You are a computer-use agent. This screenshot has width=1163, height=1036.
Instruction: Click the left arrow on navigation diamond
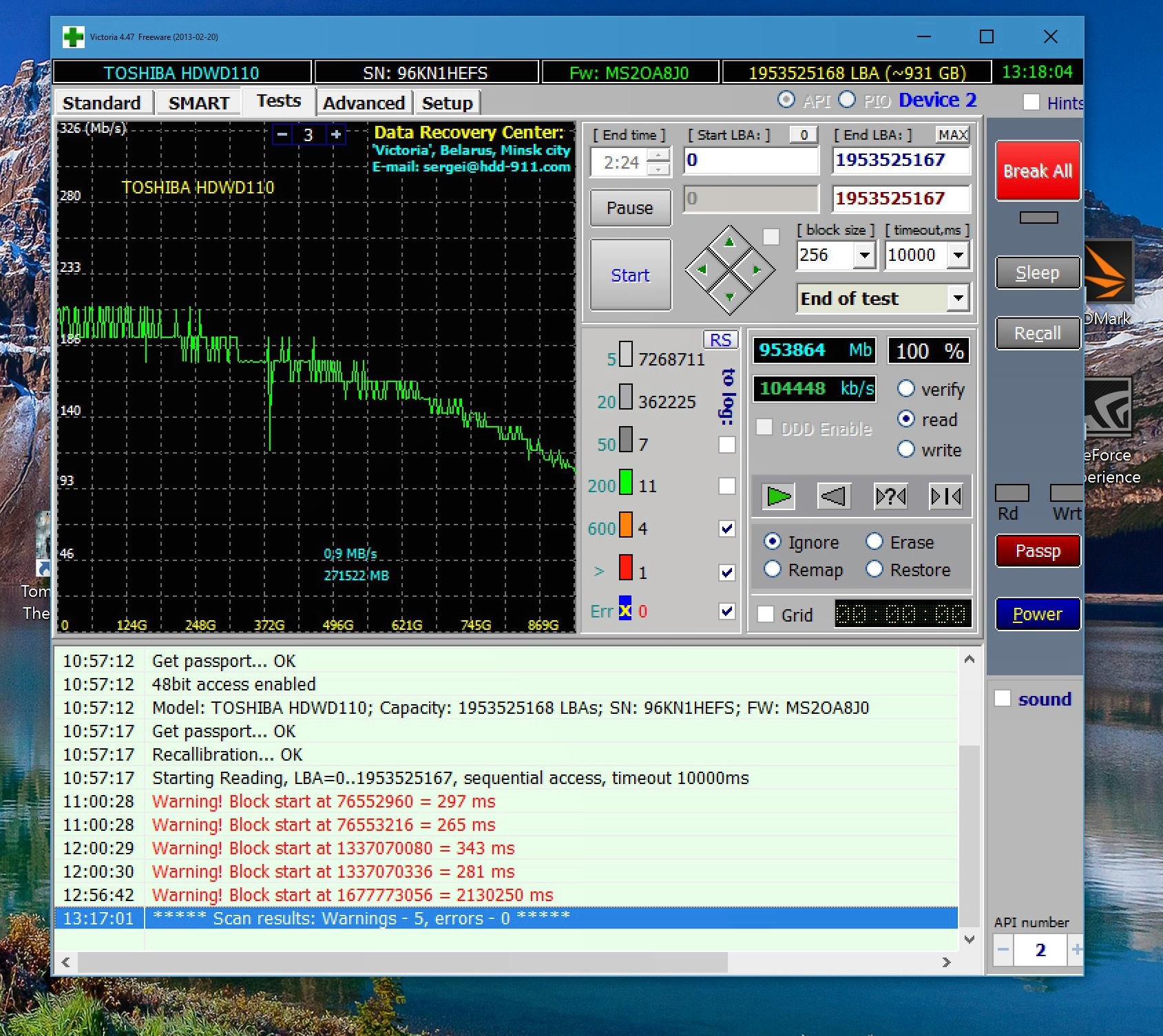coord(702,270)
